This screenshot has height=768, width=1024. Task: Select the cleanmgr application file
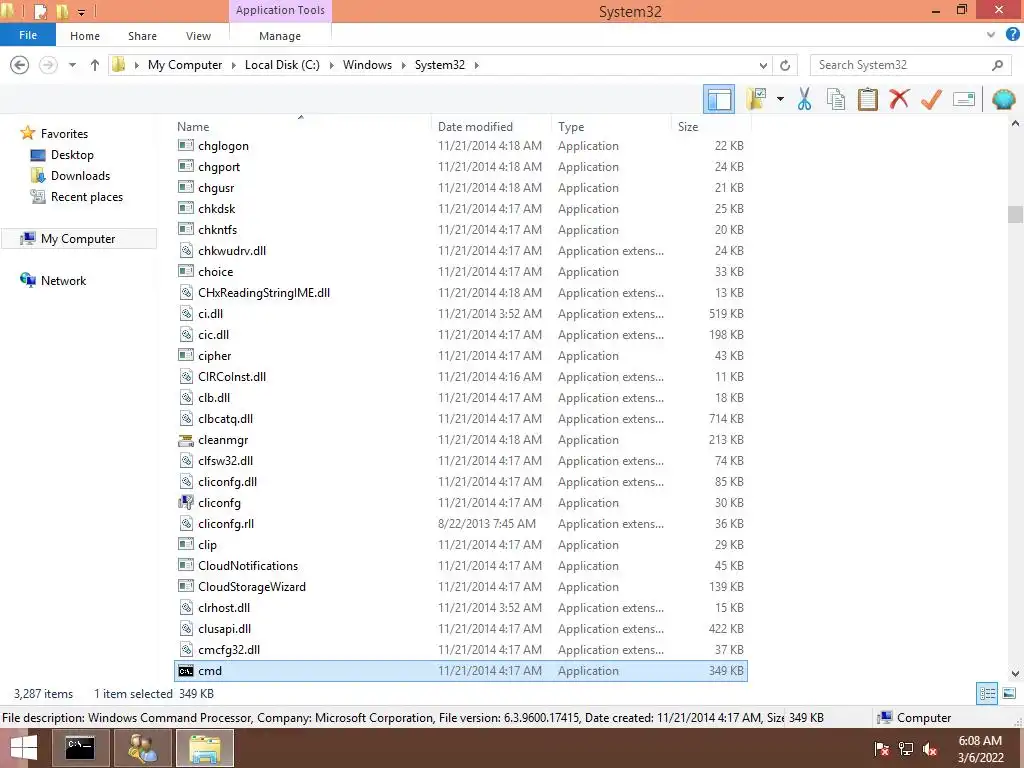pos(460,440)
